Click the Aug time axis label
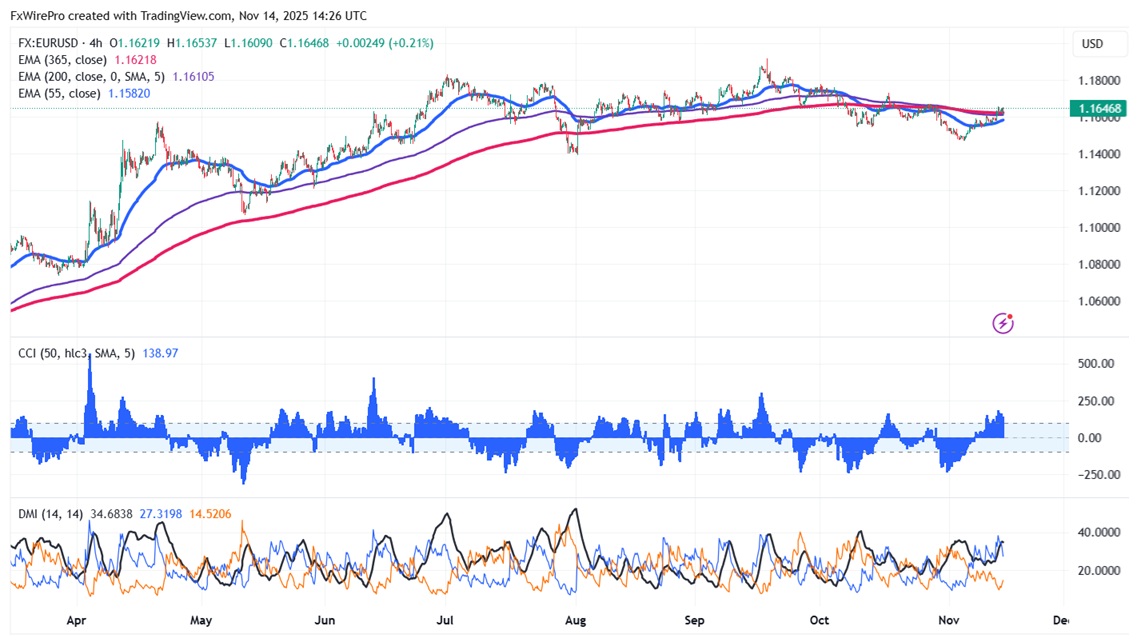The height and width of the screenshot is (637, 1129). click(575, 620)
